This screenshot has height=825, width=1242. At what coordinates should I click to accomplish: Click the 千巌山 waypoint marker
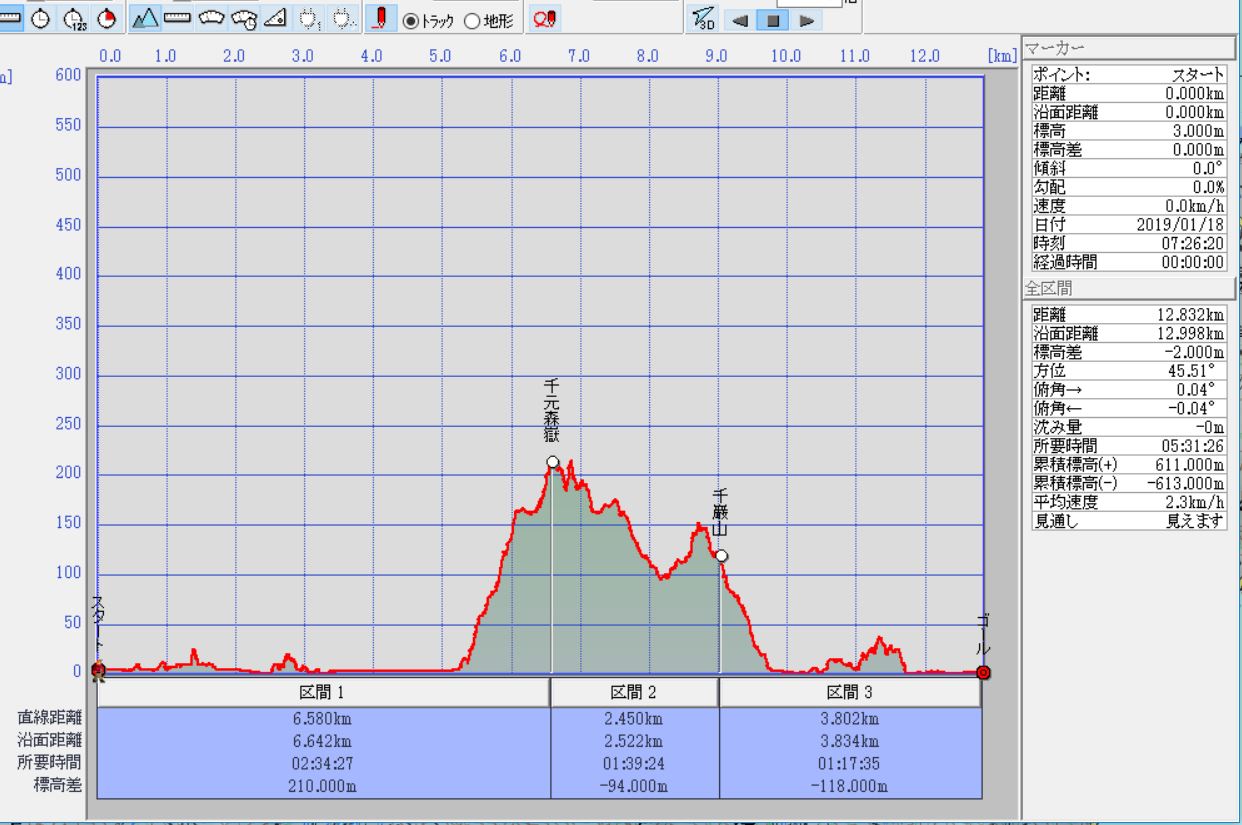point(721,555)
